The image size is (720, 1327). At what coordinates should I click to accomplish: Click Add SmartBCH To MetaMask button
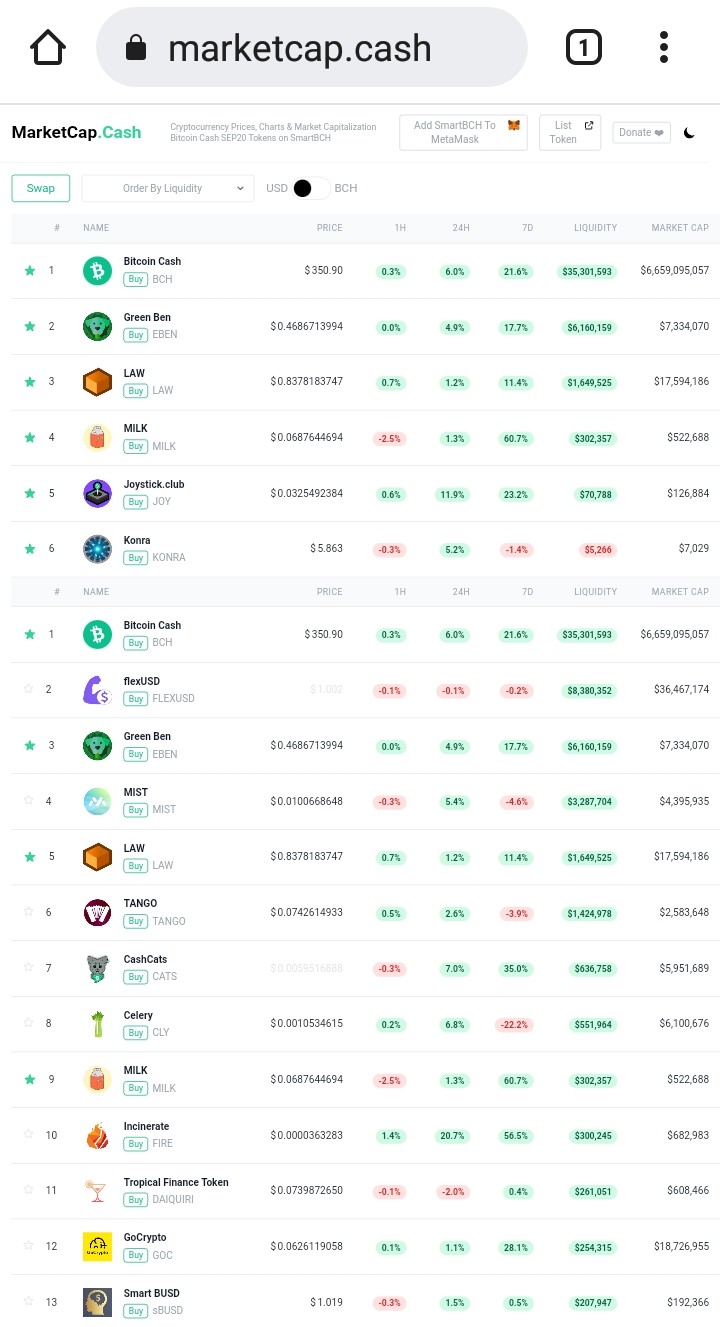pos(463,132)
